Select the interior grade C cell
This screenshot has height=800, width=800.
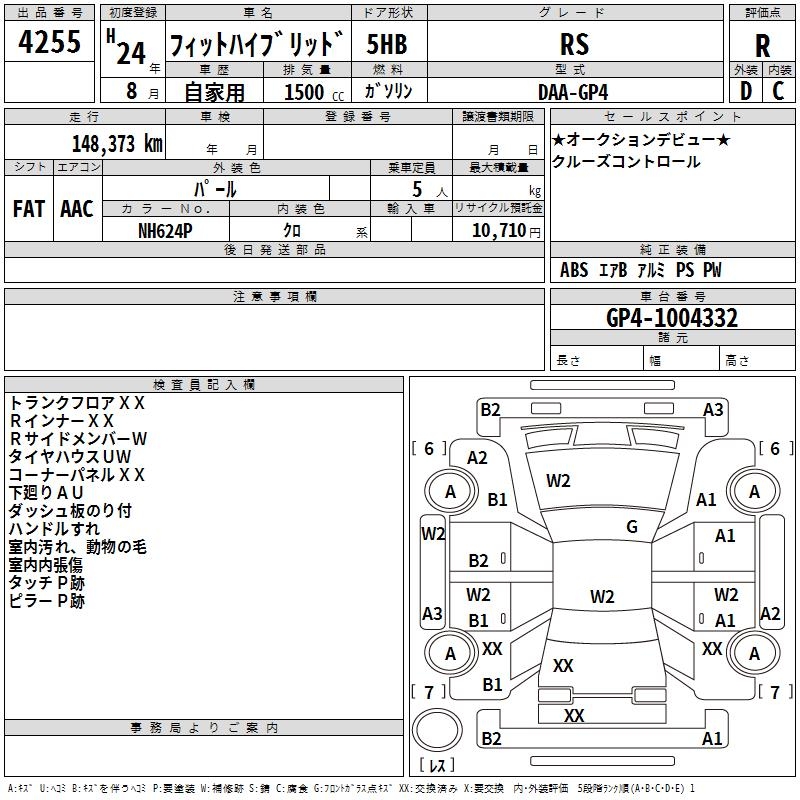778,90
